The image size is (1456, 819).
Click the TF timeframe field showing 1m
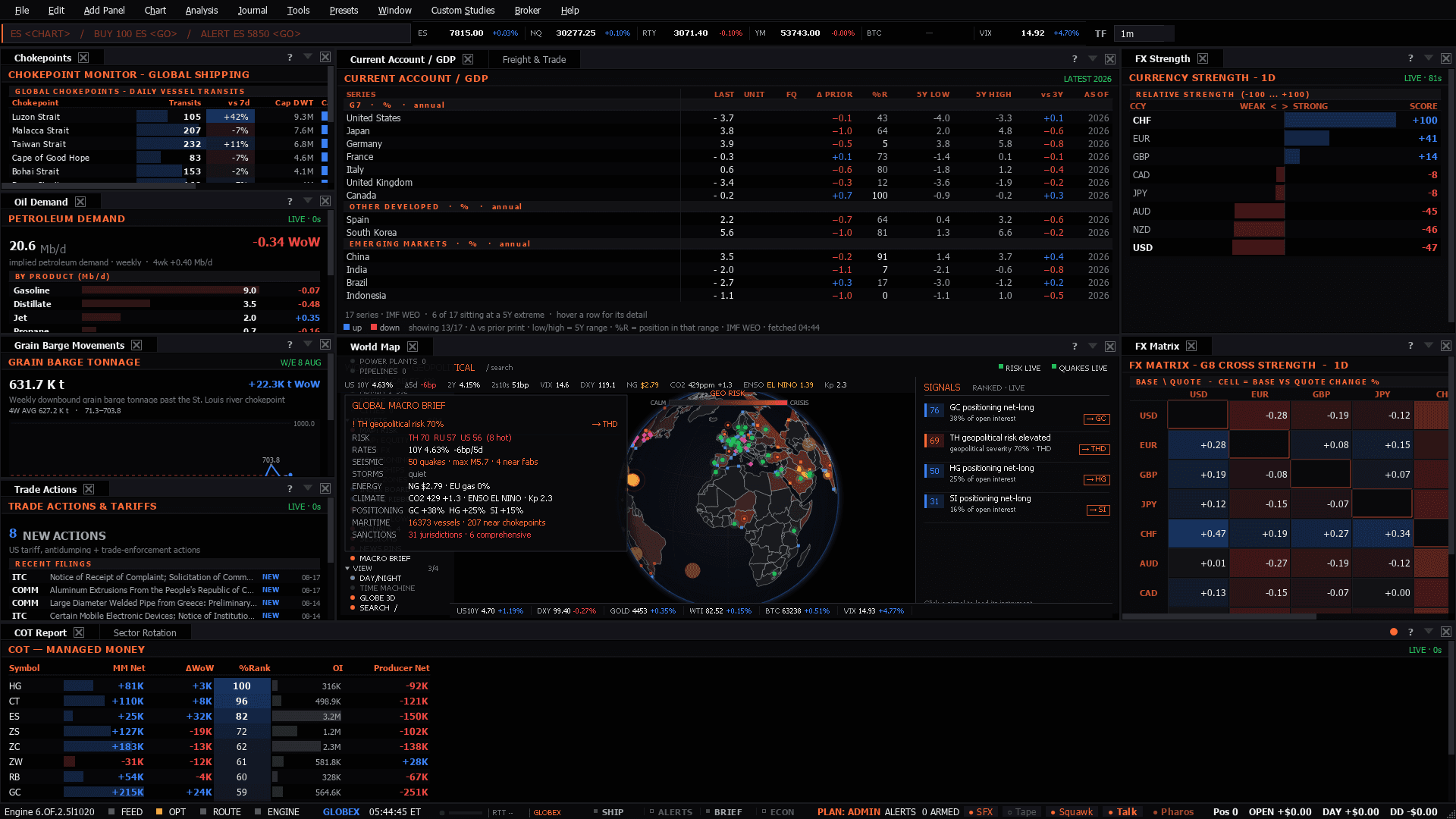tap(1145, 33)
